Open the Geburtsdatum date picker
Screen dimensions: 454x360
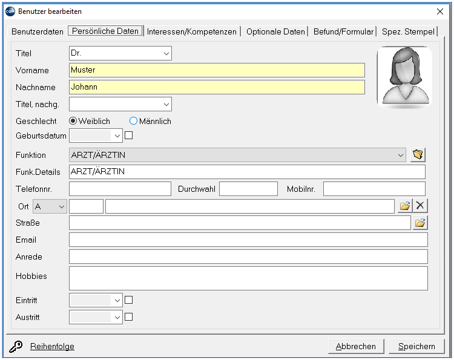[x=117, y=136]
